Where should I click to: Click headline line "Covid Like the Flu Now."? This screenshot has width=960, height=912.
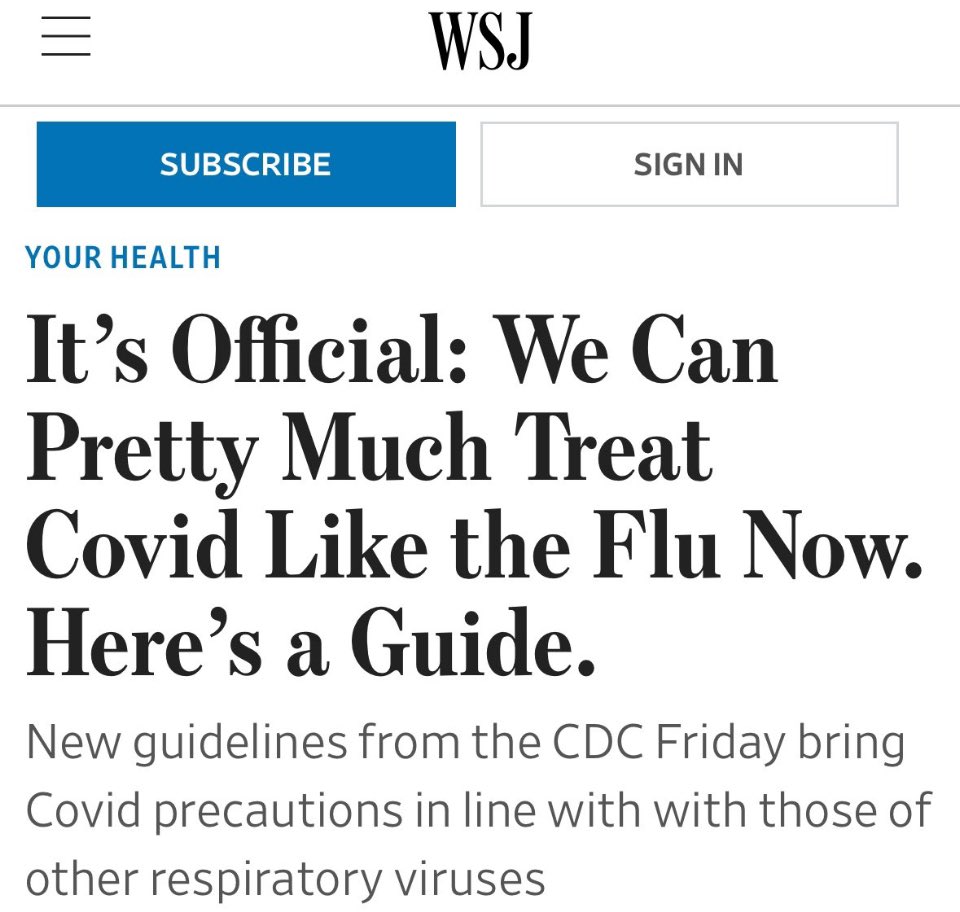coord(474,544)
